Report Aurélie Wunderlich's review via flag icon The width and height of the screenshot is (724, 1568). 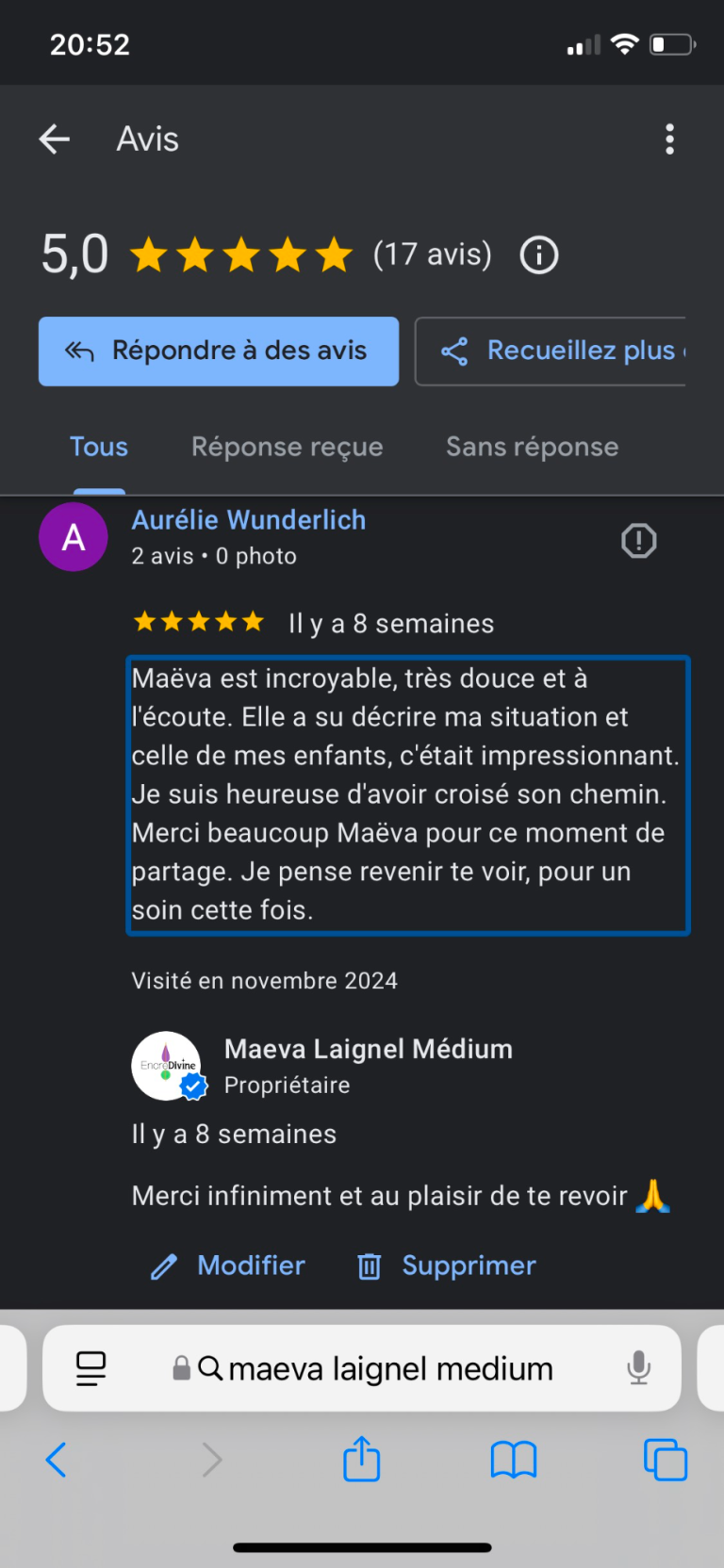tap(638, 541)
